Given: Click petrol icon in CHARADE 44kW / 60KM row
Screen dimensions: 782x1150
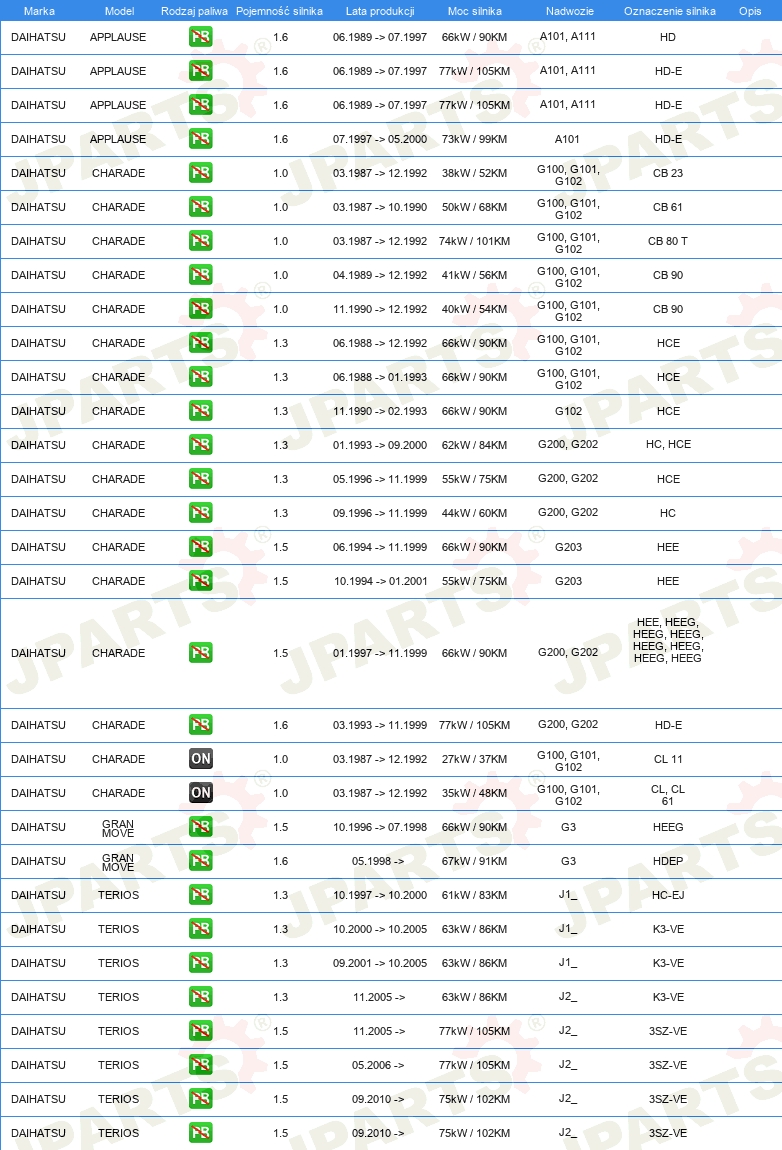Looking at the screenshot, I should coord(200,513).
